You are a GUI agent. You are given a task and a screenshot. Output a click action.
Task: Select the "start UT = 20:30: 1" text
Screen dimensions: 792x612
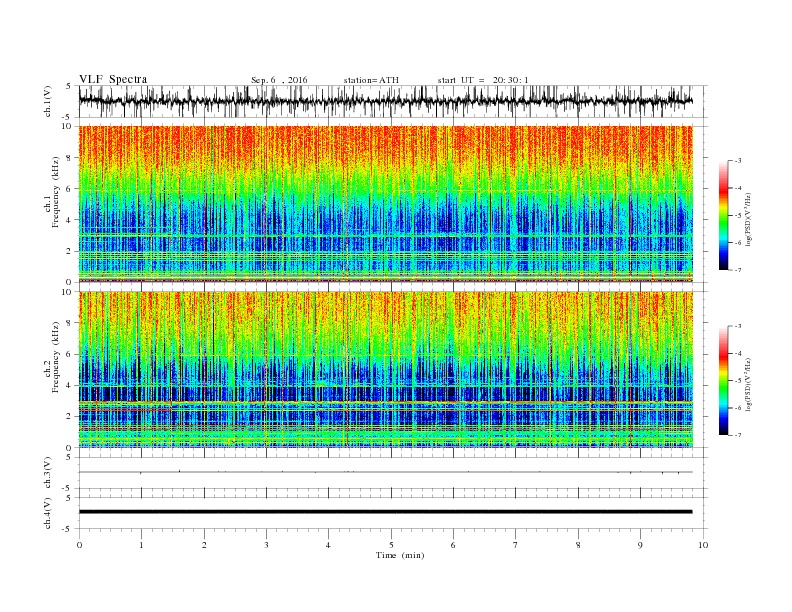[483, 80]
